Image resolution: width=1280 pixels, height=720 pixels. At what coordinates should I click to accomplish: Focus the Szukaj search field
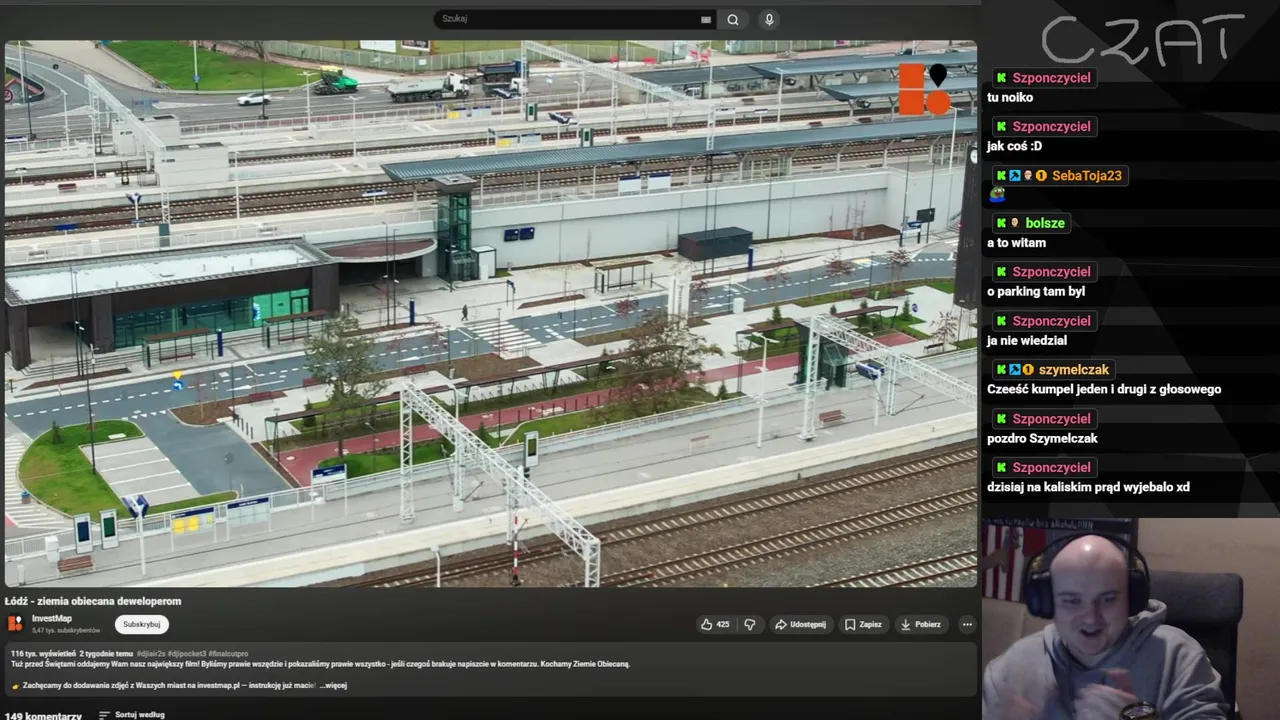(x=575, y=19)
